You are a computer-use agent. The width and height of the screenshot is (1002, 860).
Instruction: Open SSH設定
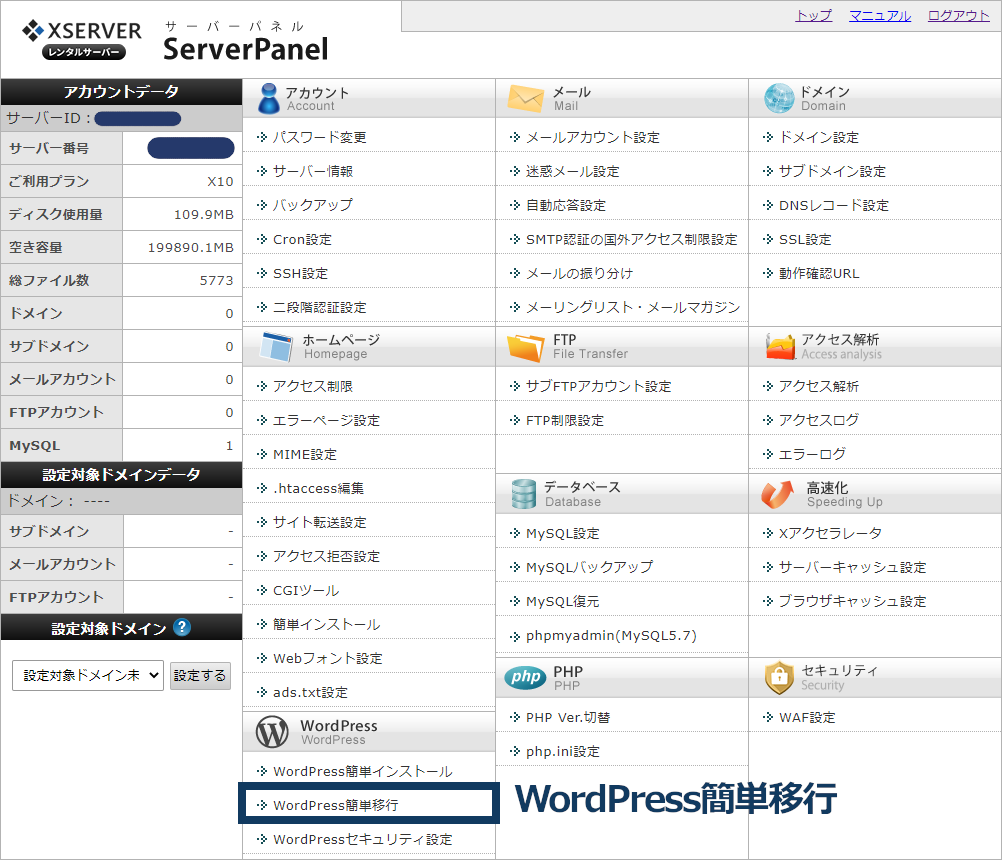(300, 273)
